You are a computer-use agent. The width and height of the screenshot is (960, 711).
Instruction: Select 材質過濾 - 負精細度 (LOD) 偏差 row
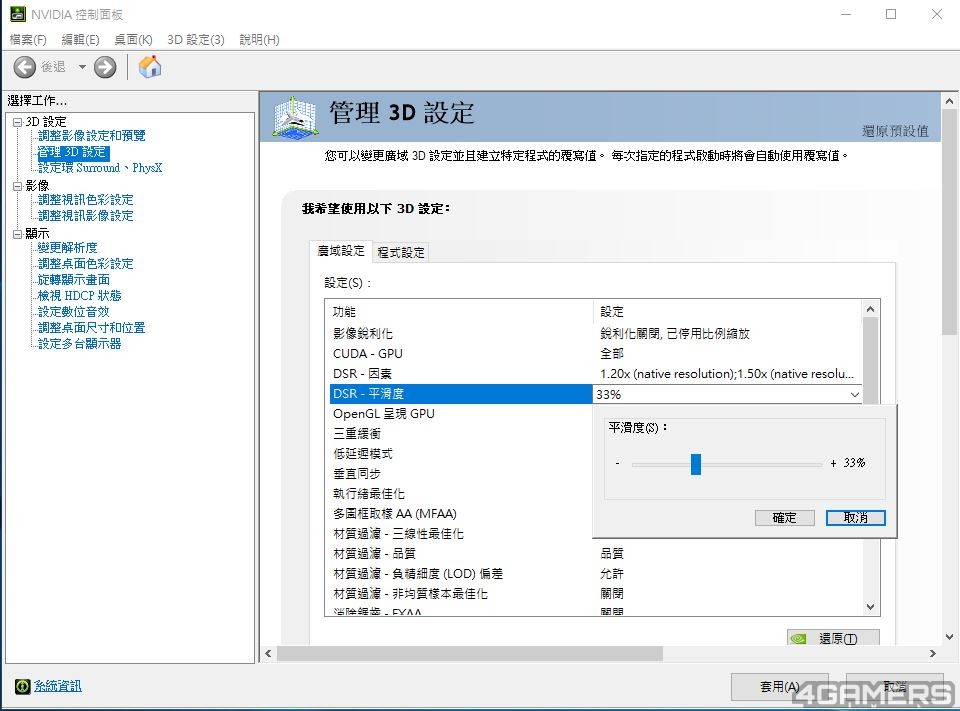pos(596,574)
